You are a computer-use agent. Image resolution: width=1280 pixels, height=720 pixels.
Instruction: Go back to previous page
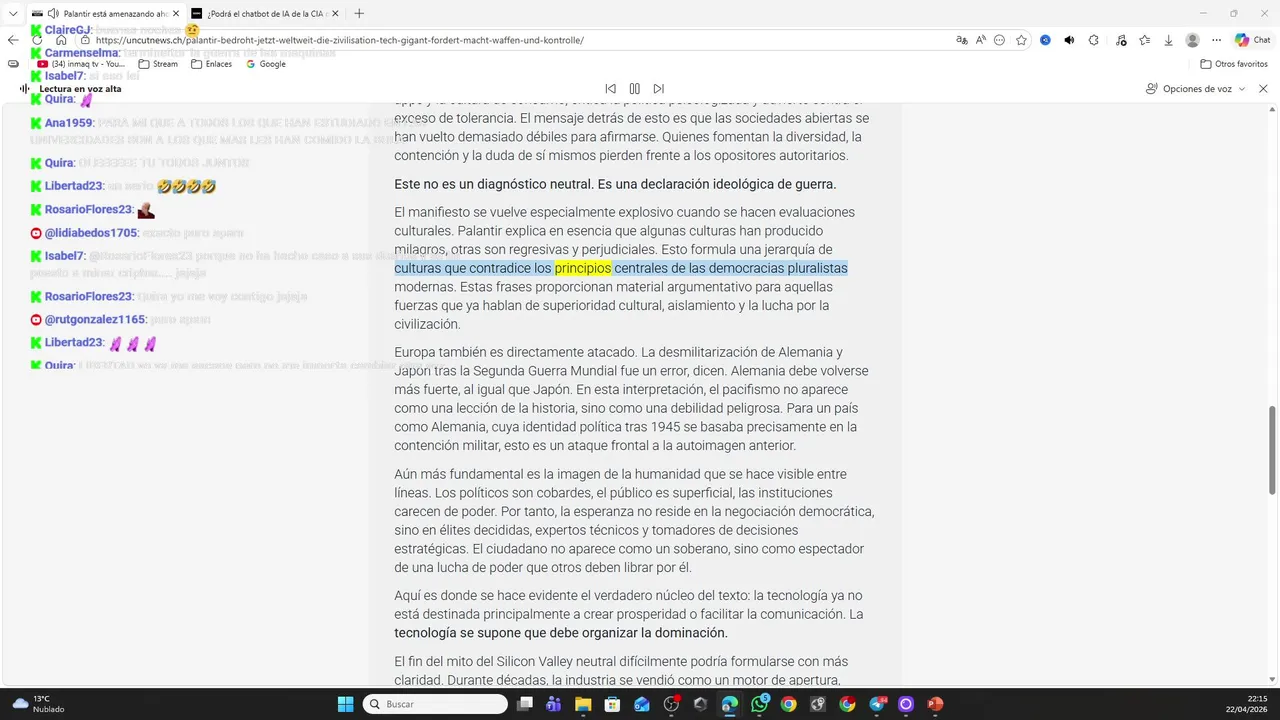tap(13, 40)
